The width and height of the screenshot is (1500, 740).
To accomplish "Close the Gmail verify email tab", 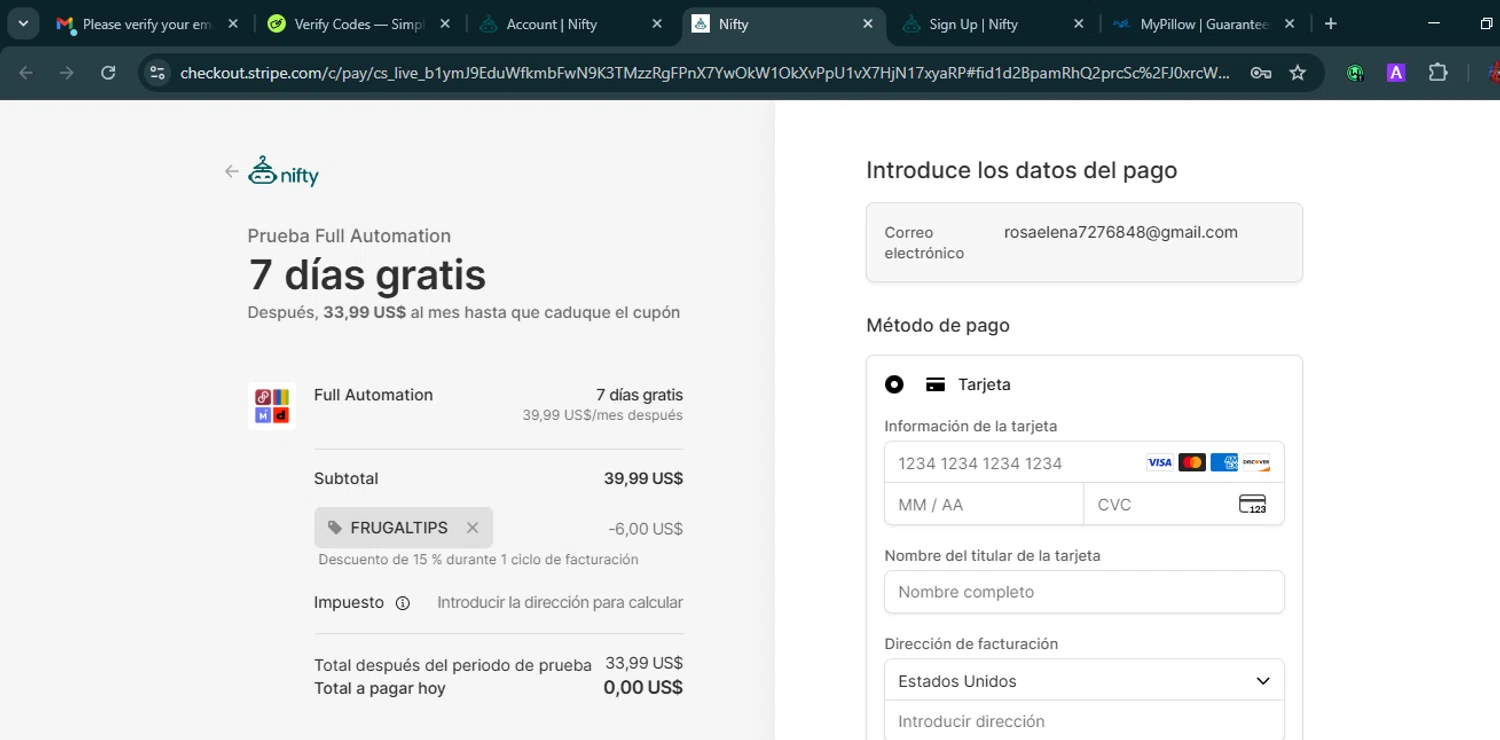I will tap(233, 24).
